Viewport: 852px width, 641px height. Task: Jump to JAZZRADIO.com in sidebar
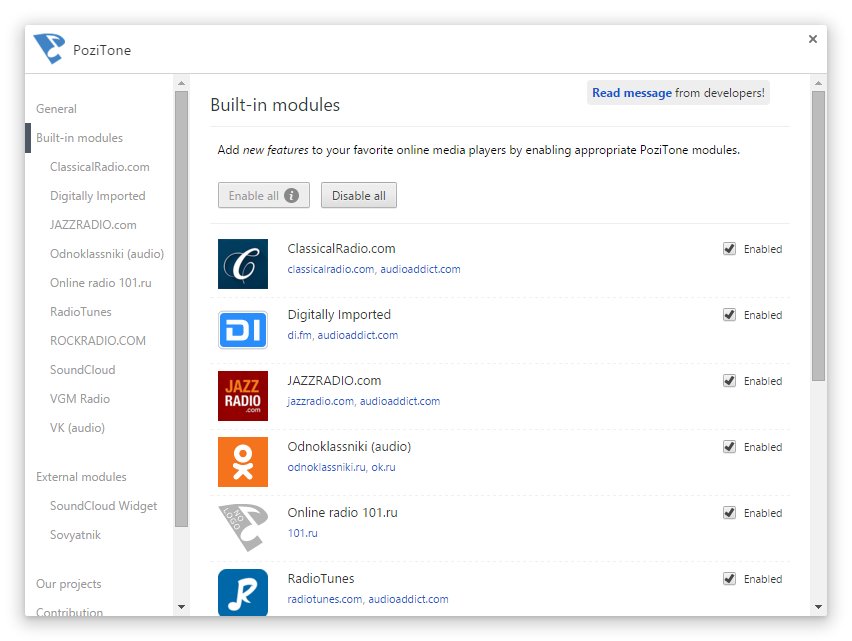93,225
